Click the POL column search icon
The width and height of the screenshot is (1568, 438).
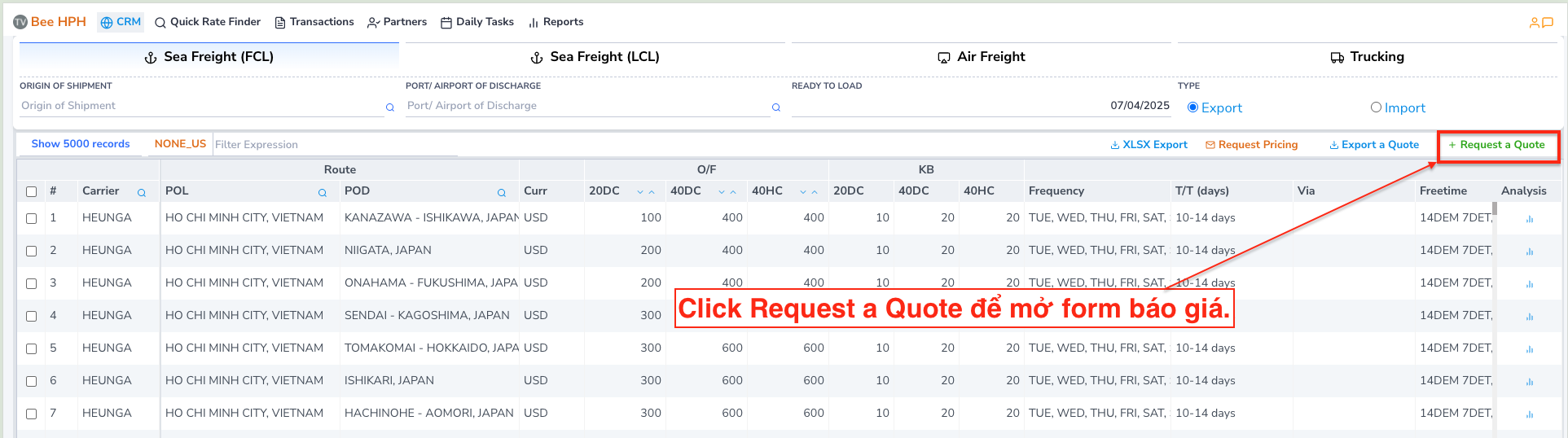click(x=323, y=193)
